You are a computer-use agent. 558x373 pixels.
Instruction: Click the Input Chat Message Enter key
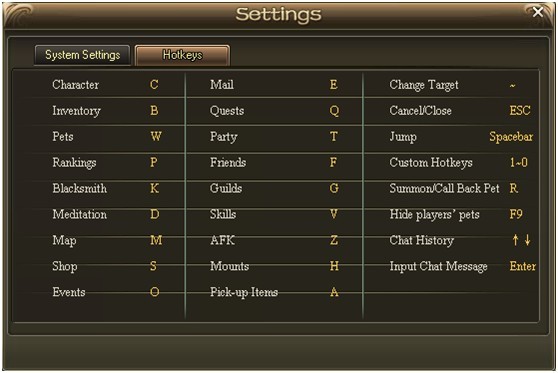pos(522,266)
